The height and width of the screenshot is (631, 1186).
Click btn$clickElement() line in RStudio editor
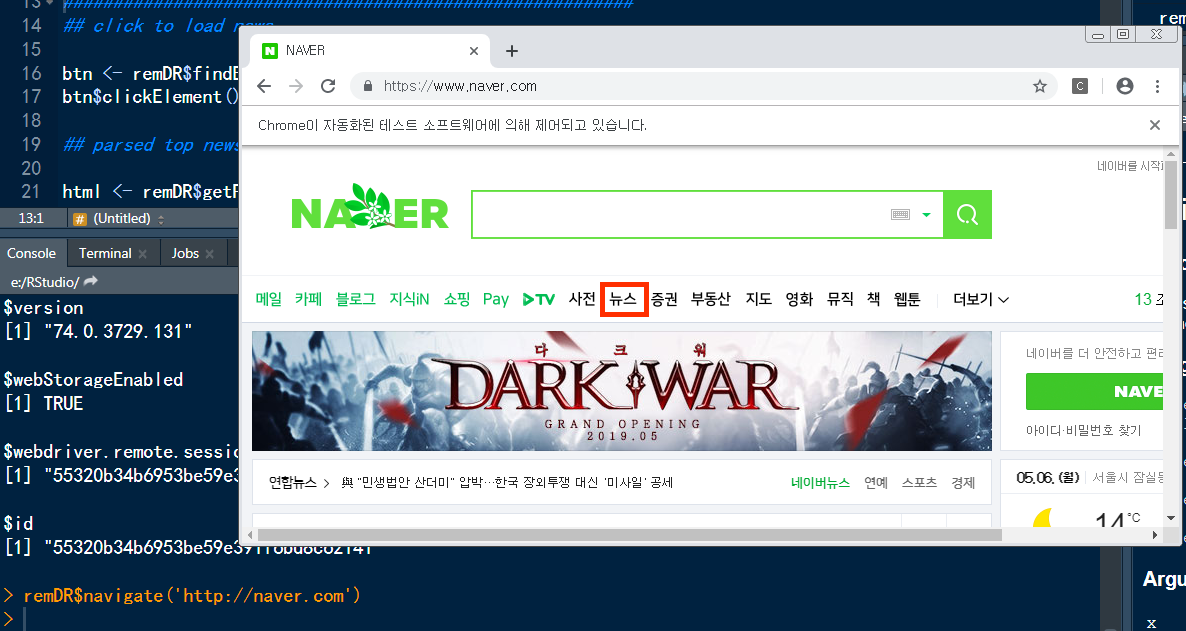[151, 97]
